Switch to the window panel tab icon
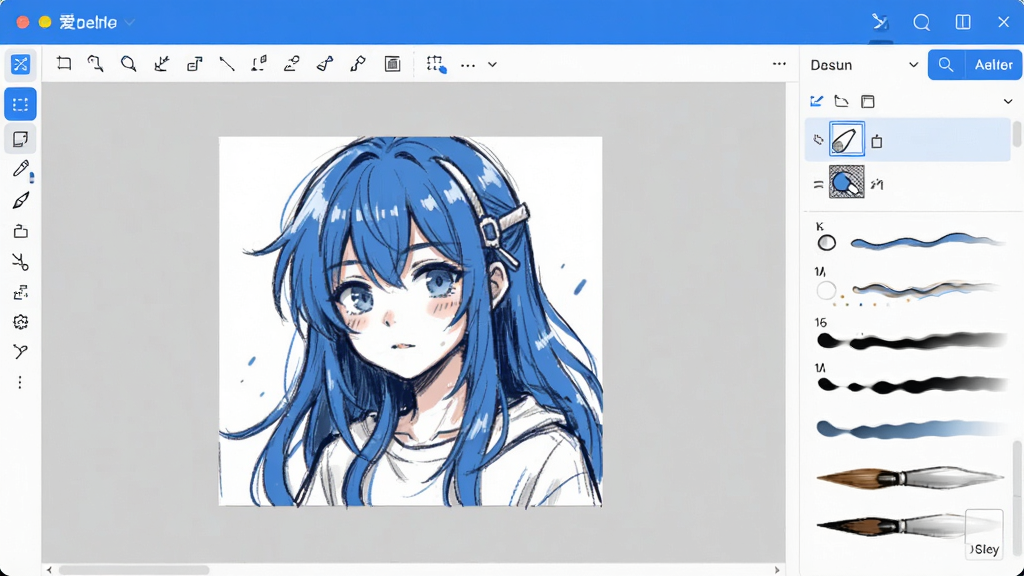Screen dimensions: 1024x576 pyautogui.click(x=867, y=101)
